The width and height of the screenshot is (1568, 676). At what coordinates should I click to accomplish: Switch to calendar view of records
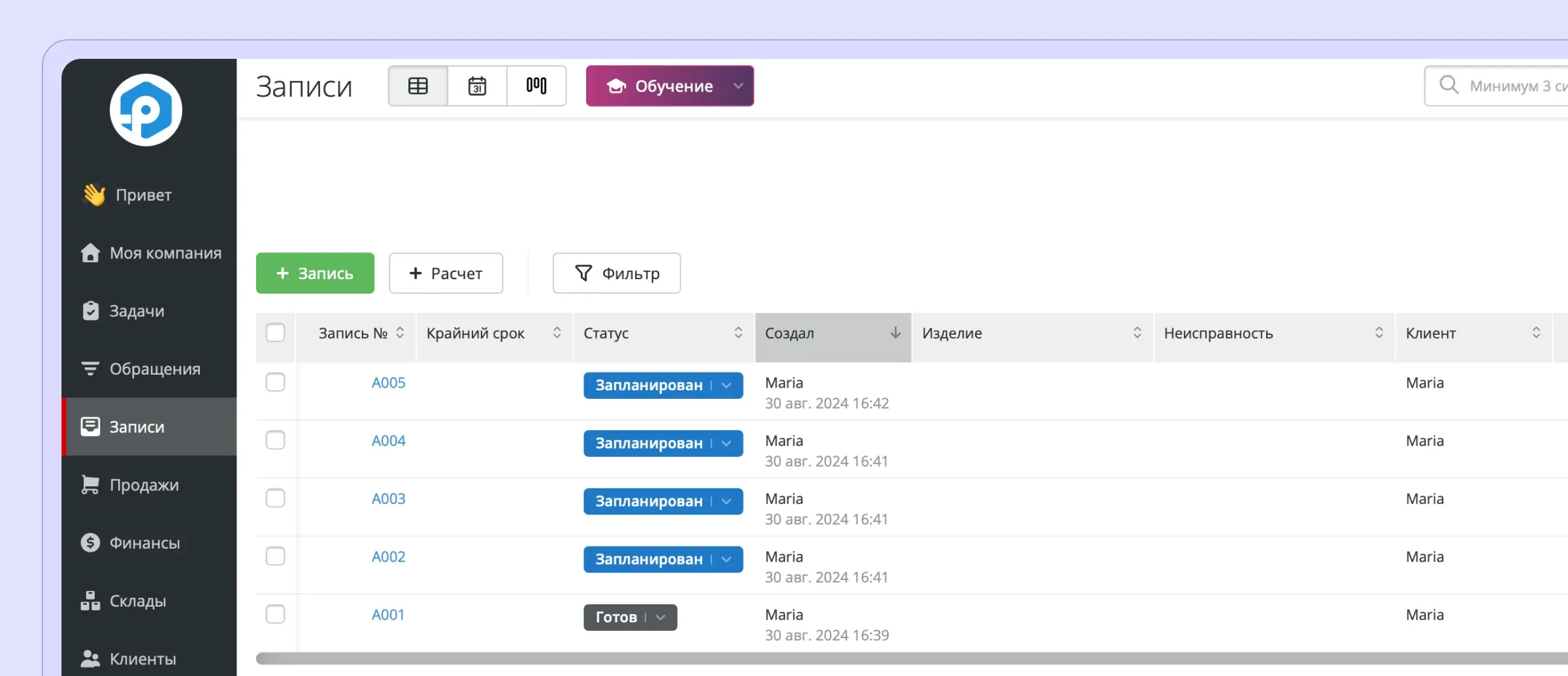tap(476, 86)
